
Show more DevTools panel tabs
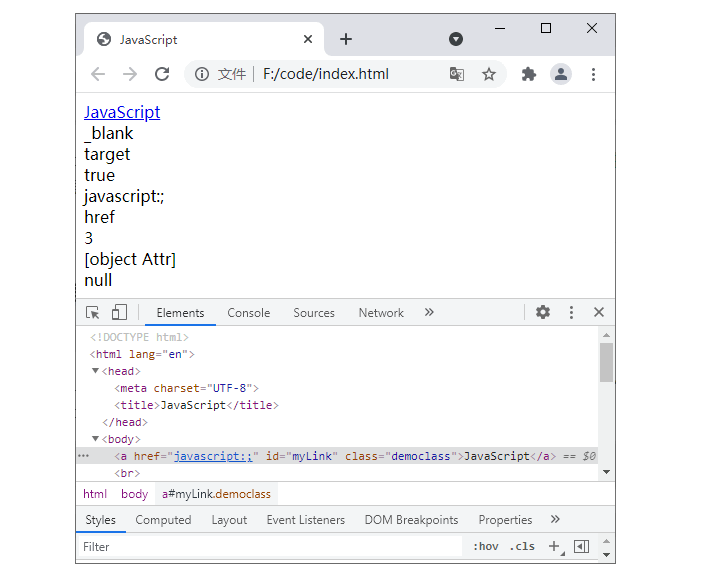point(429,312)
